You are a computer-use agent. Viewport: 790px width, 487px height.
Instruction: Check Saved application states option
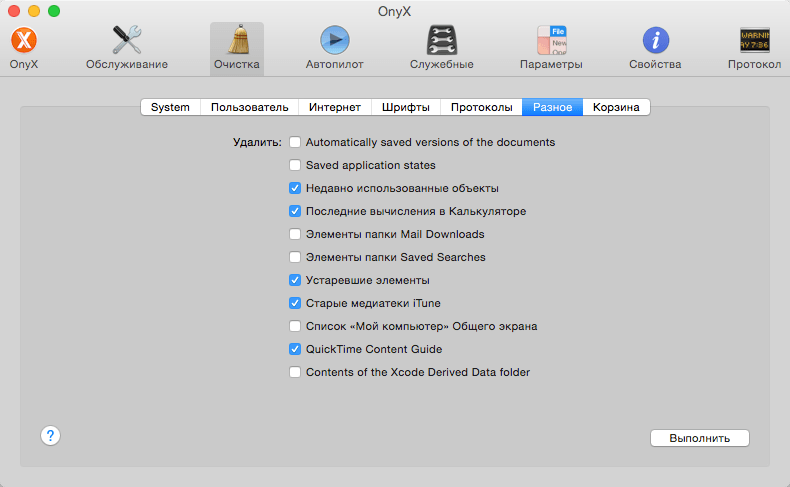[x=295, y=165]
